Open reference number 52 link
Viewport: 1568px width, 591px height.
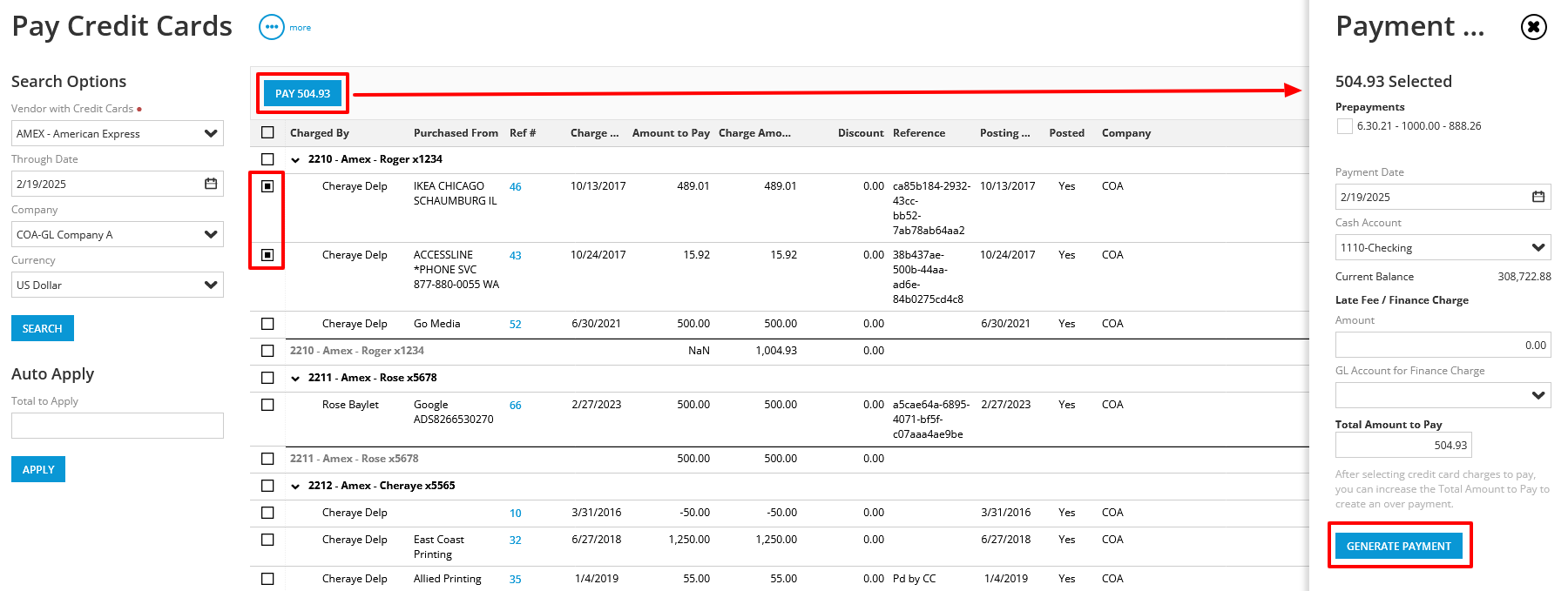(516, 325)
